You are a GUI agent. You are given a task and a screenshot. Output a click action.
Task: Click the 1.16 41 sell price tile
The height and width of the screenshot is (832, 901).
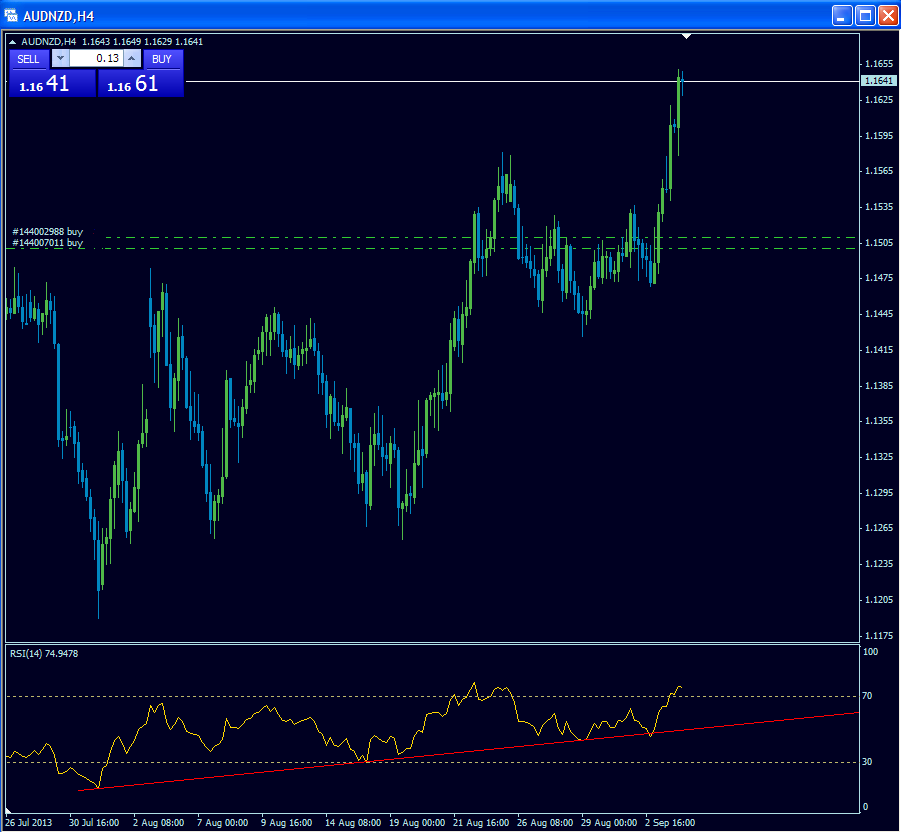click(x=52, y=84)
